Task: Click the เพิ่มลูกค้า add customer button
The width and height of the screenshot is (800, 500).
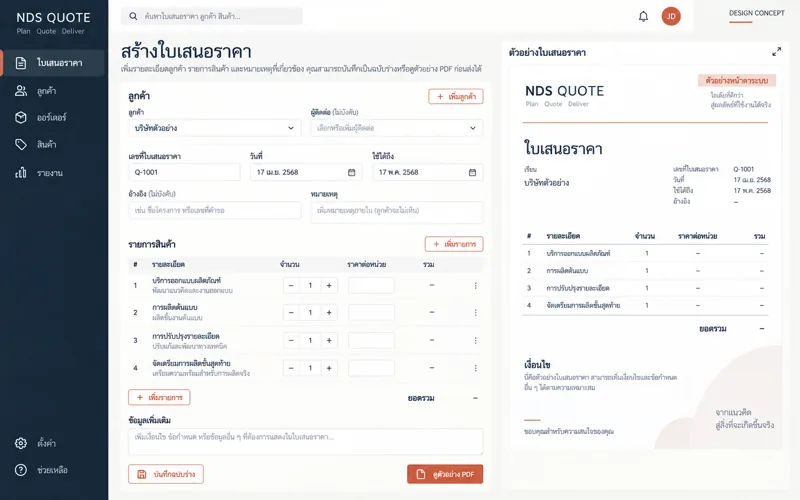Action: (x=456, y=96)
